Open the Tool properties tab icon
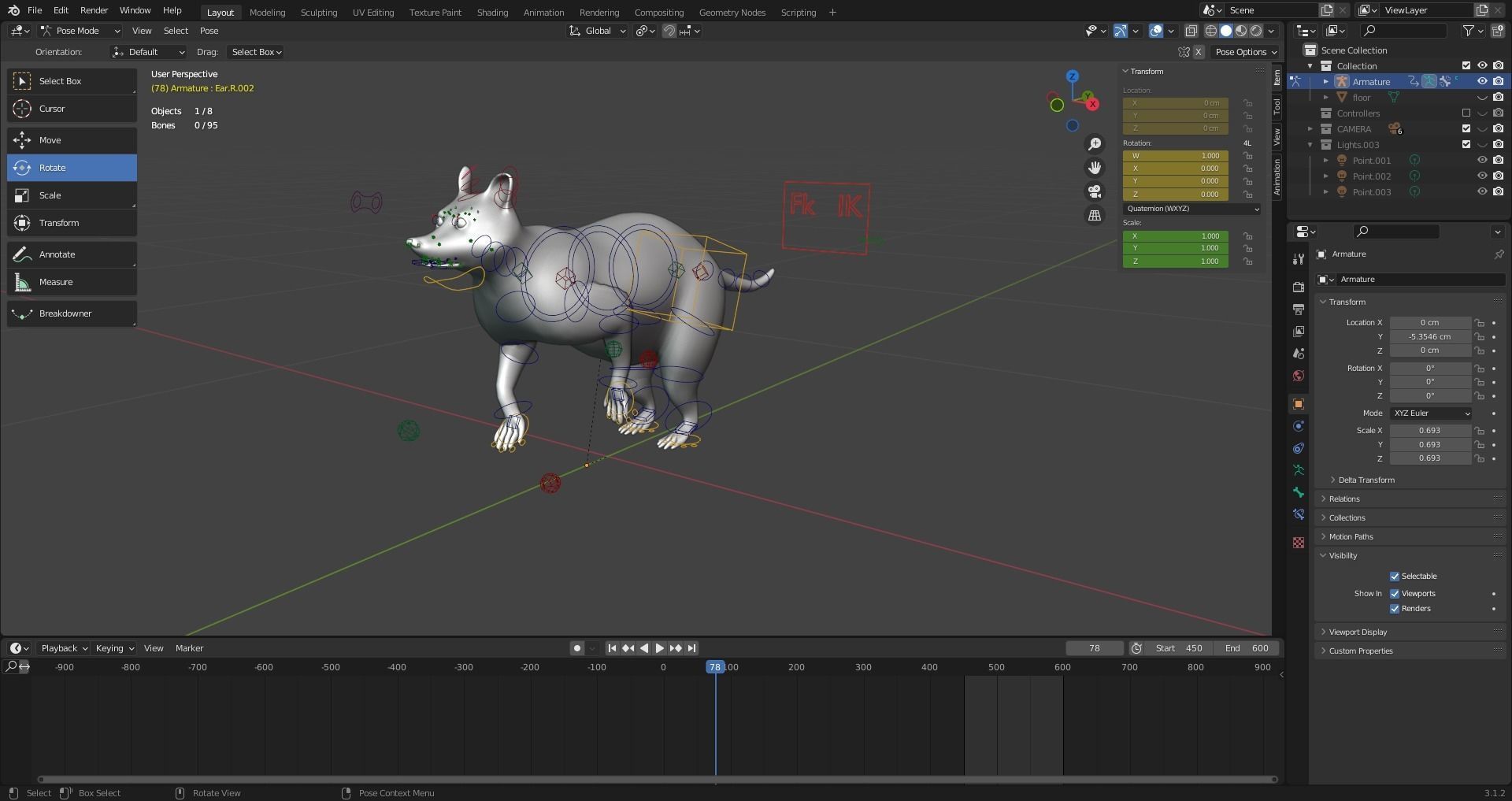1512x801 pixels. (x=1298, y=260)
